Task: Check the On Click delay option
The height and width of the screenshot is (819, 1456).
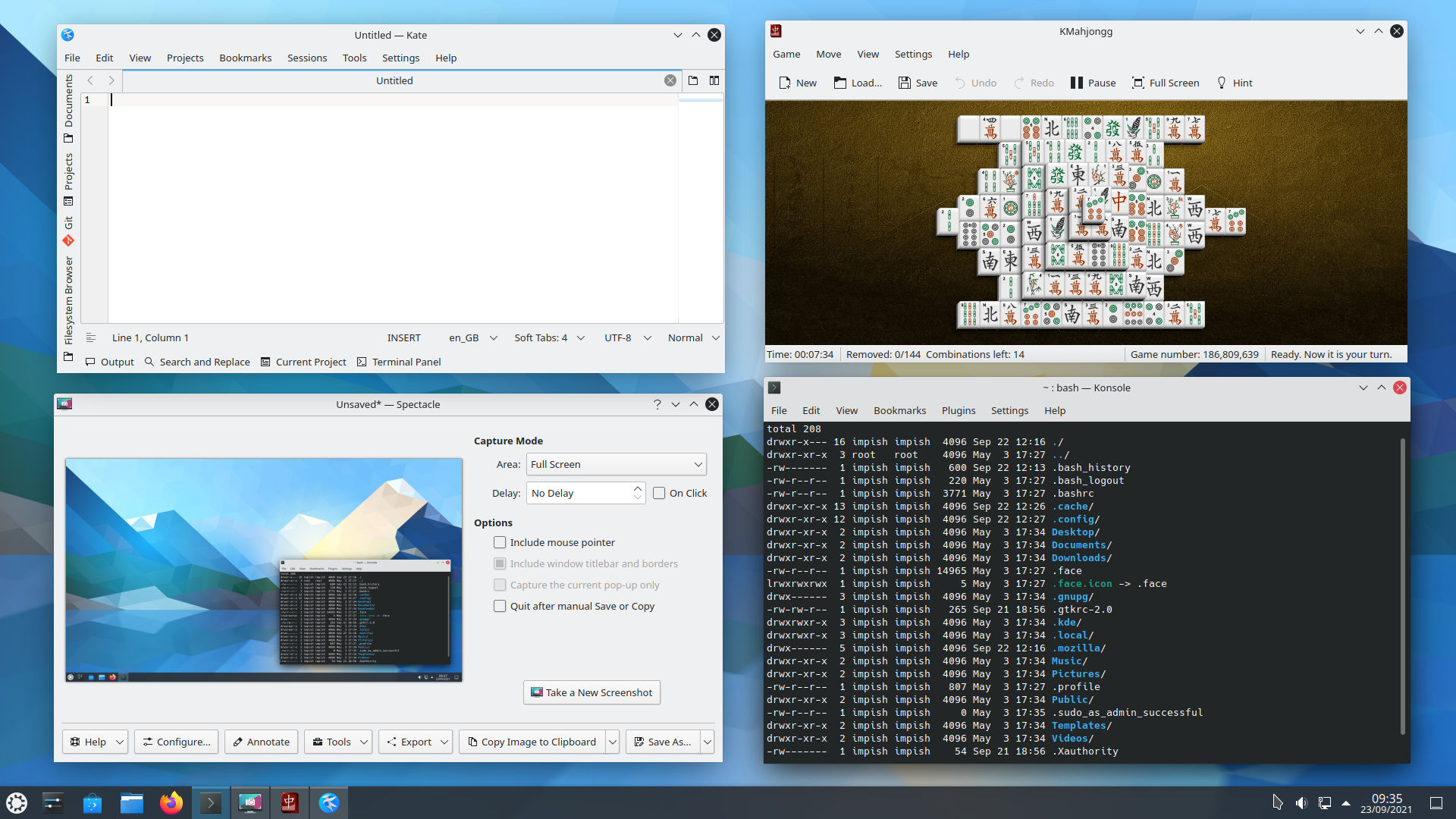Action: click(659, 493)
